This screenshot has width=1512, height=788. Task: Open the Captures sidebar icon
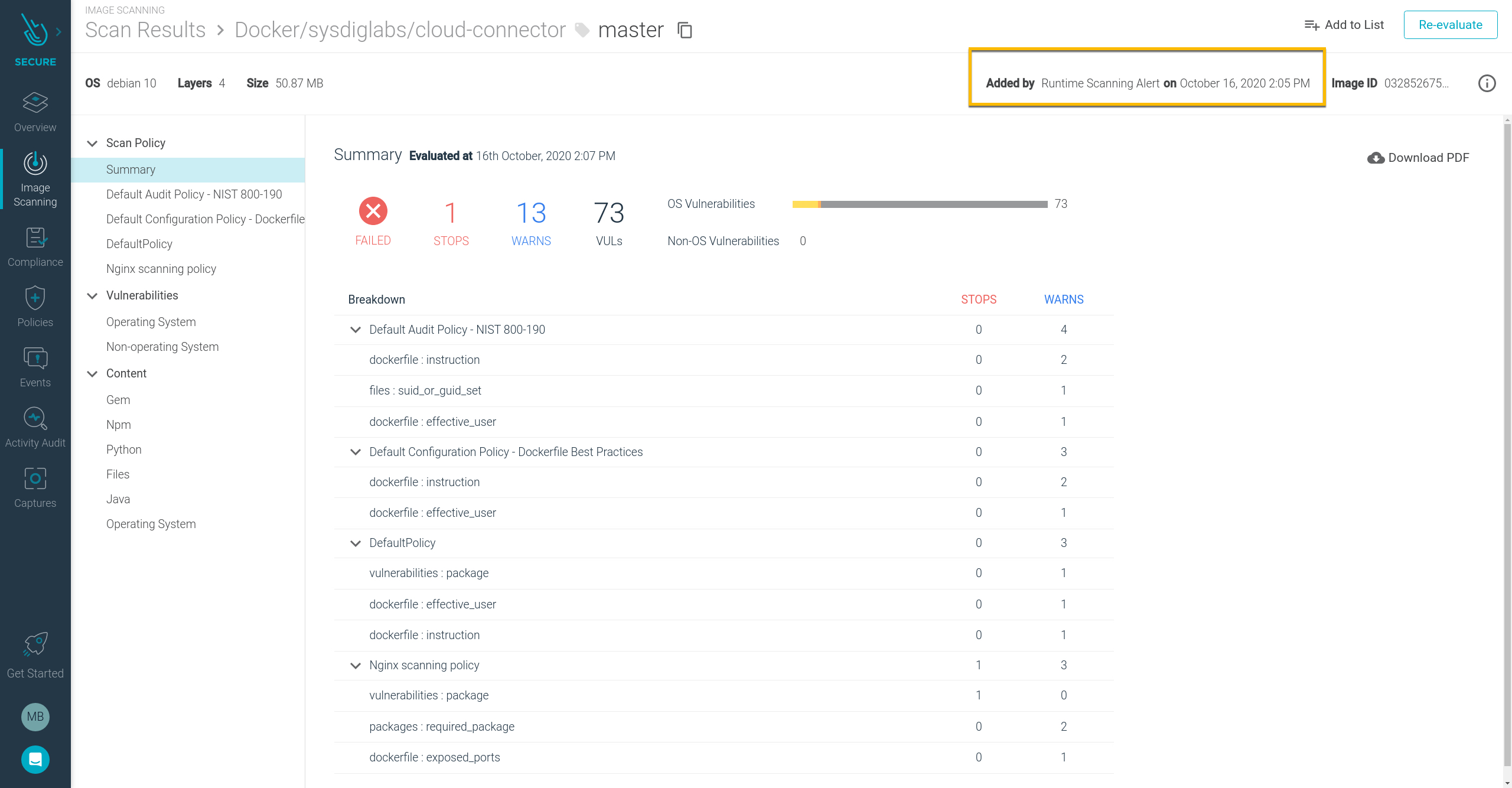(x=35, y=479)
